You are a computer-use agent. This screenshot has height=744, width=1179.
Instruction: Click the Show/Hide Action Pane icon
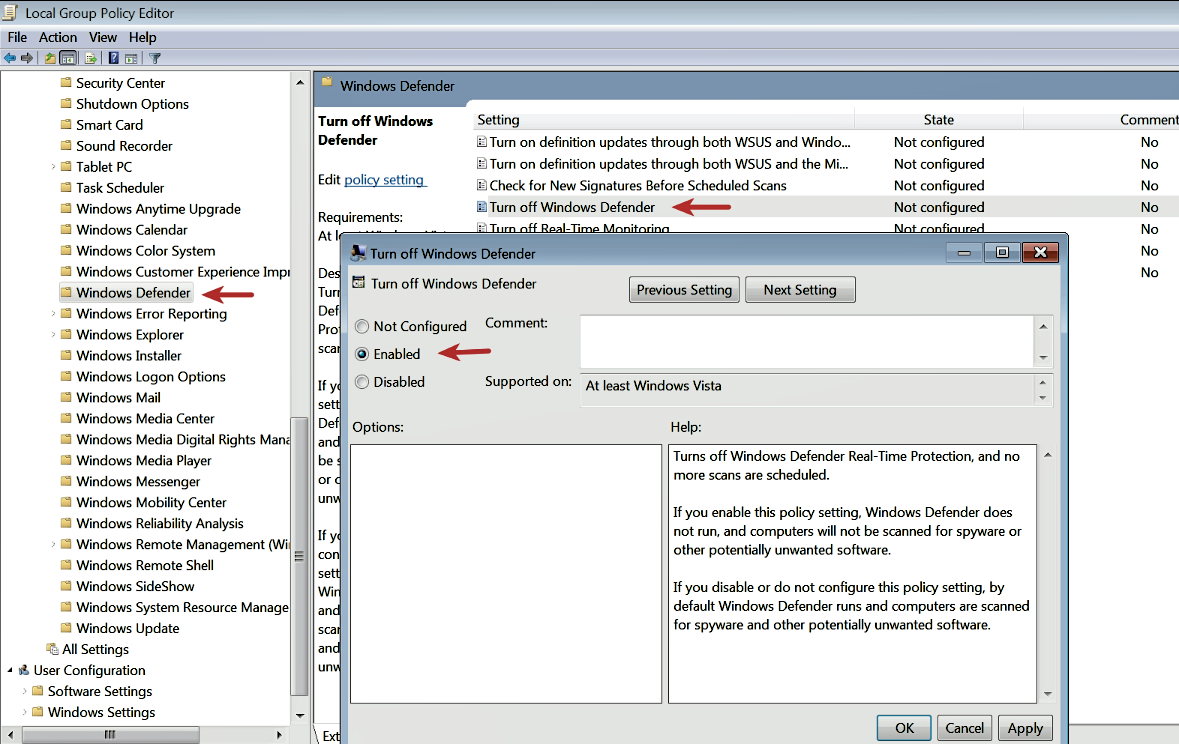coord(131,58)
